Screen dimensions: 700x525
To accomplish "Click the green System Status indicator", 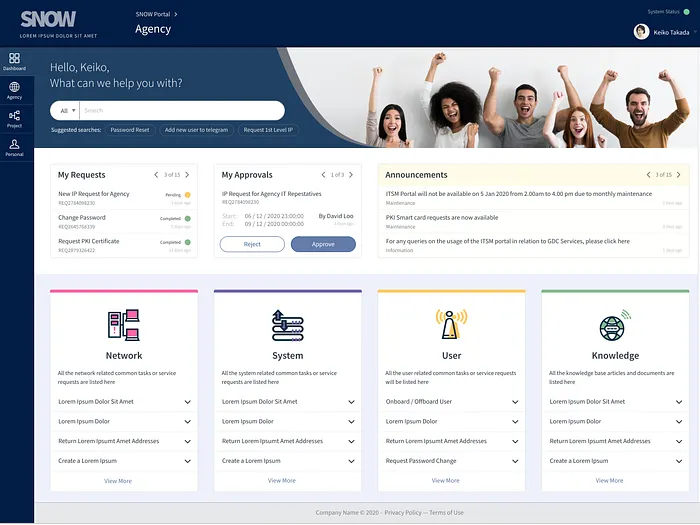I will 687,12.
